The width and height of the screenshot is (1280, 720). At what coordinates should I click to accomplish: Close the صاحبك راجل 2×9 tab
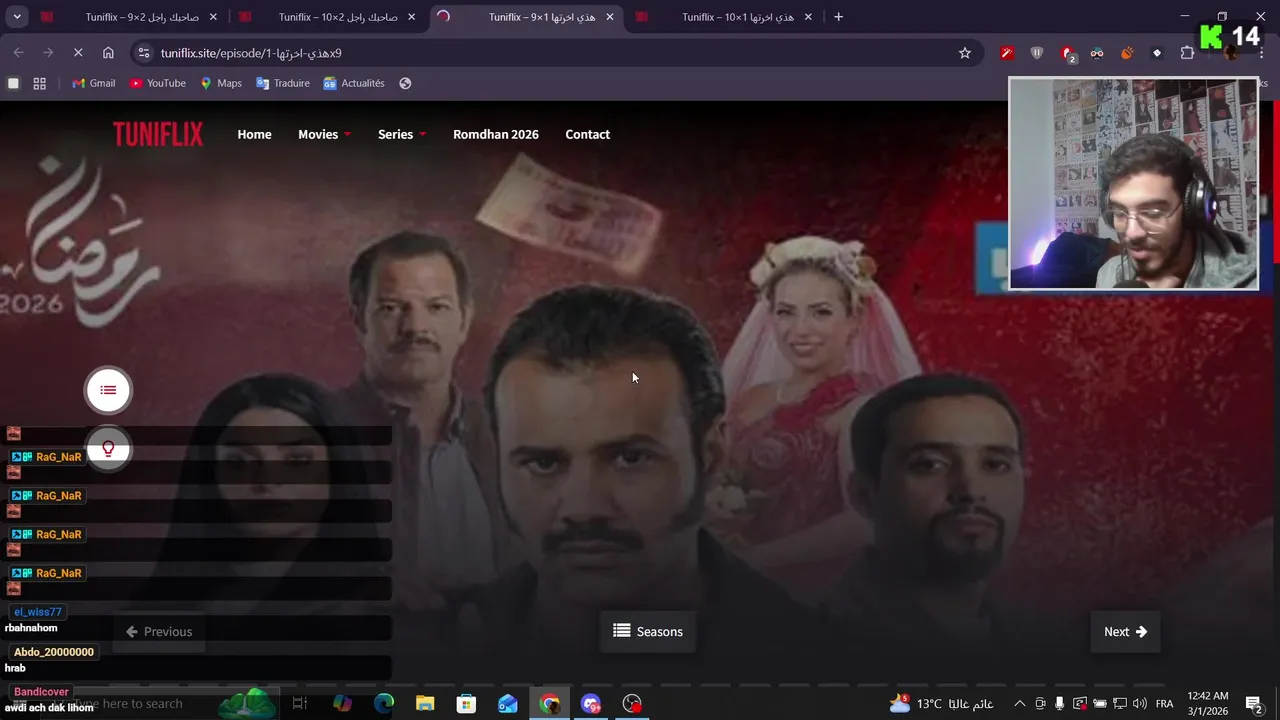tap(213, 17)
